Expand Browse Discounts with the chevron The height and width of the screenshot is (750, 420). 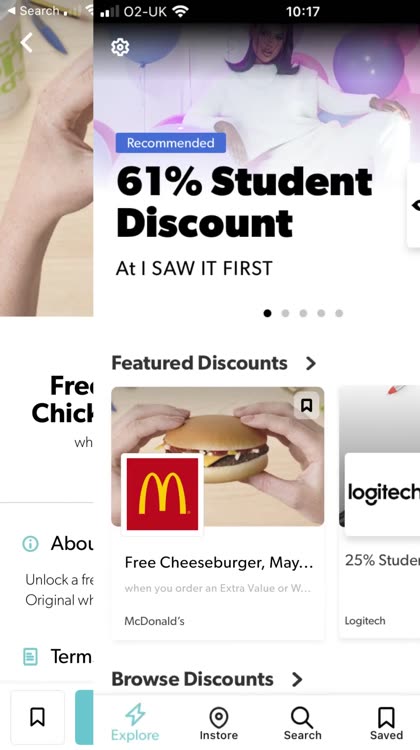click(x=297, y=679)
